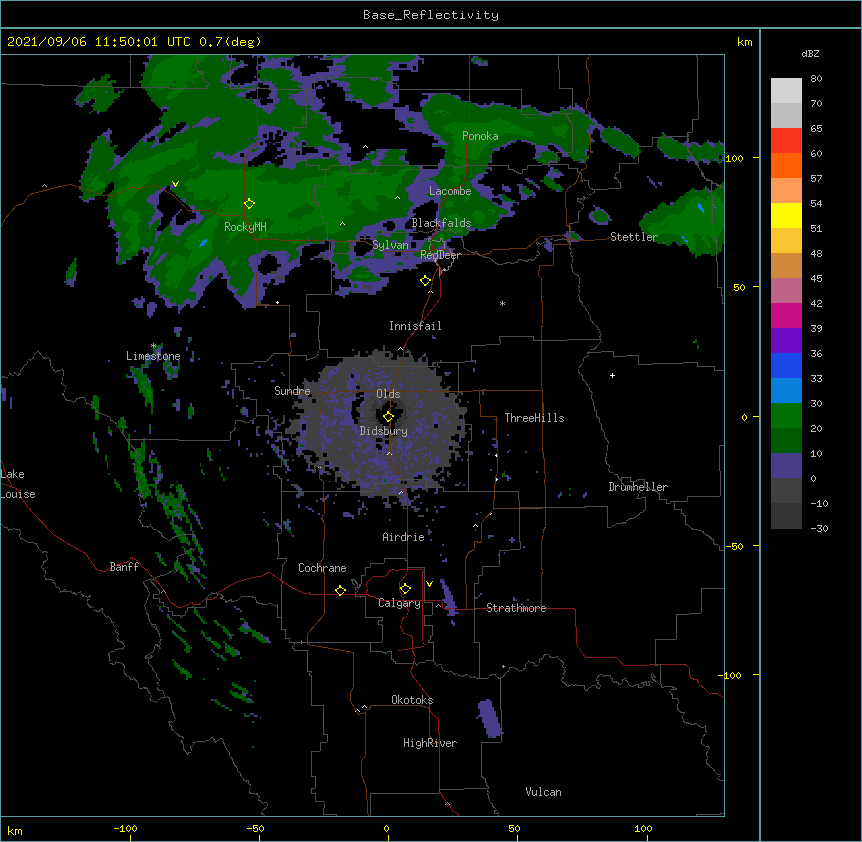Pick the bright green 20-30 dBZ legend swatch
The width and height of the screenshot is (862, 842).
point(786,416)
